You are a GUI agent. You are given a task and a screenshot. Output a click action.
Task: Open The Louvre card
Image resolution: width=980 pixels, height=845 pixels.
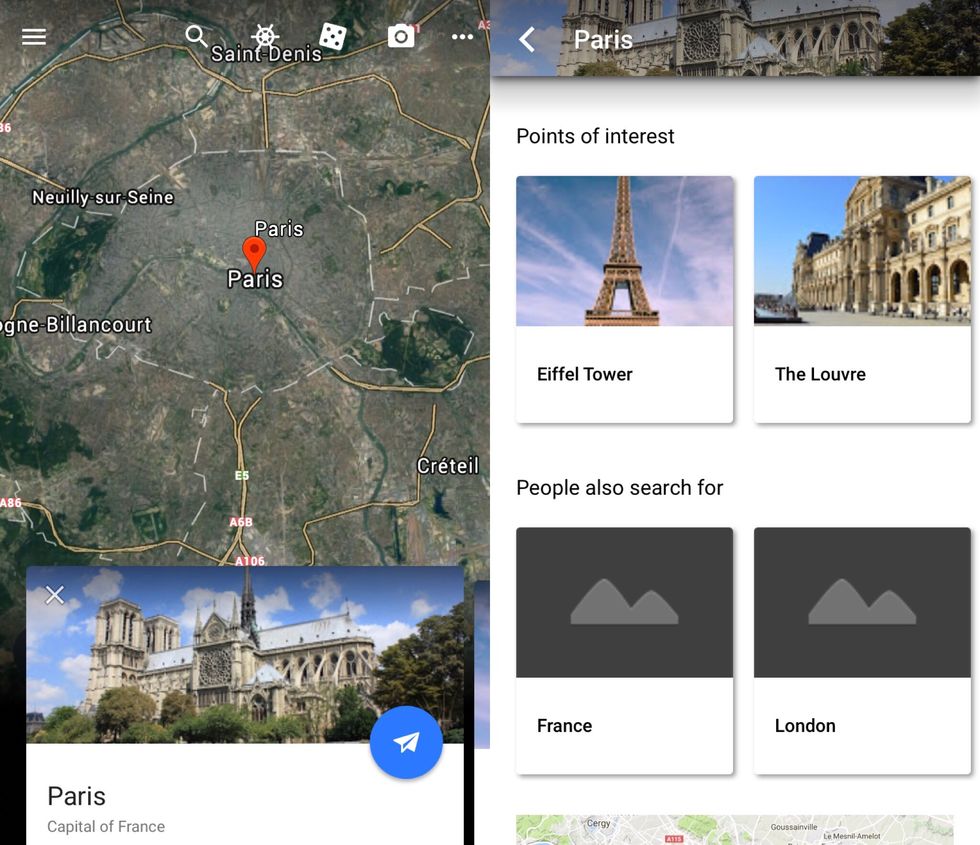point(862,298)
